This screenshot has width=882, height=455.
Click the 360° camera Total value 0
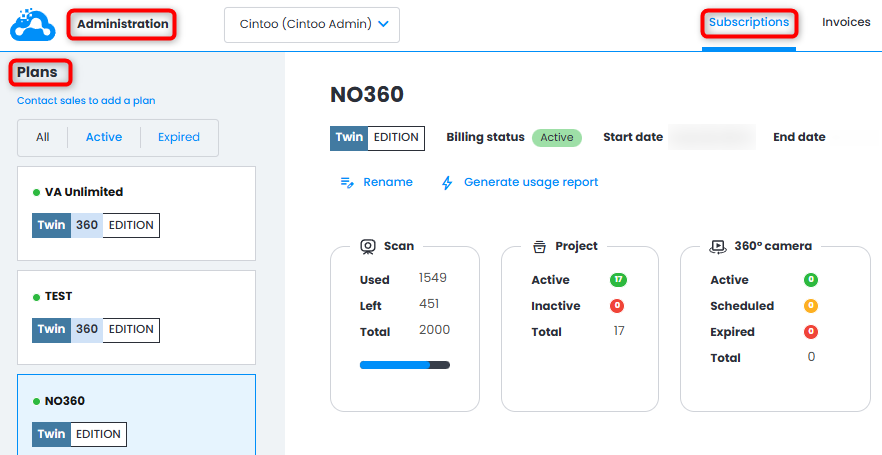811,357
